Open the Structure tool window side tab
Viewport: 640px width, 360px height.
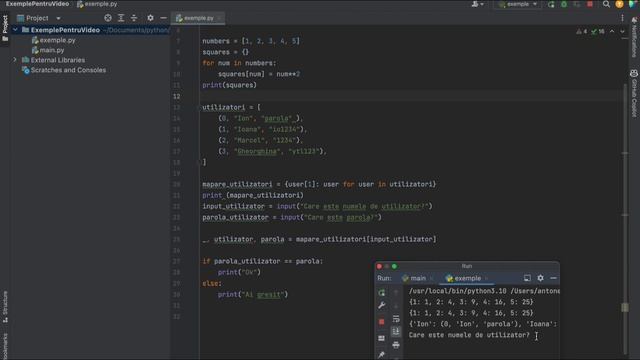[5, 307]
